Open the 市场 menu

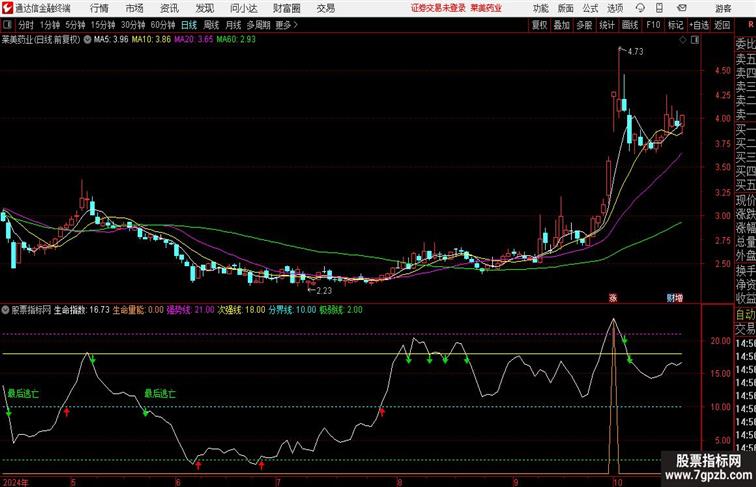[x=135, y=8]
